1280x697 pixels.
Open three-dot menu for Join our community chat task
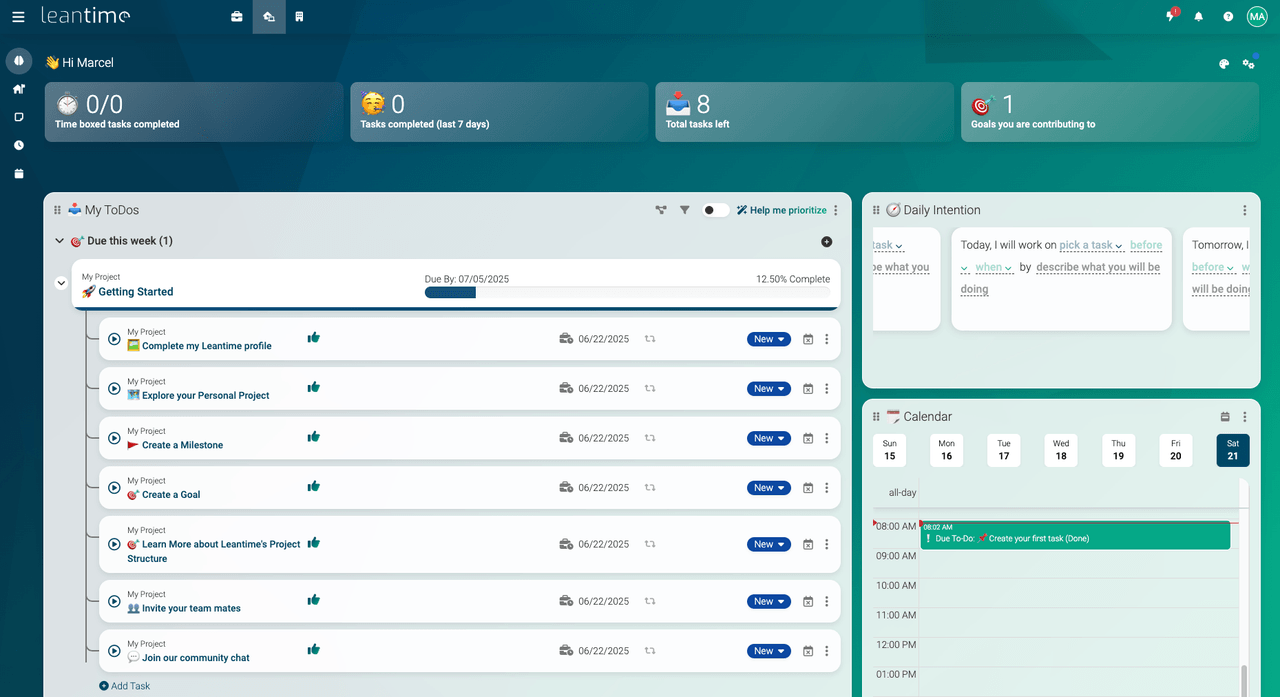826,651
